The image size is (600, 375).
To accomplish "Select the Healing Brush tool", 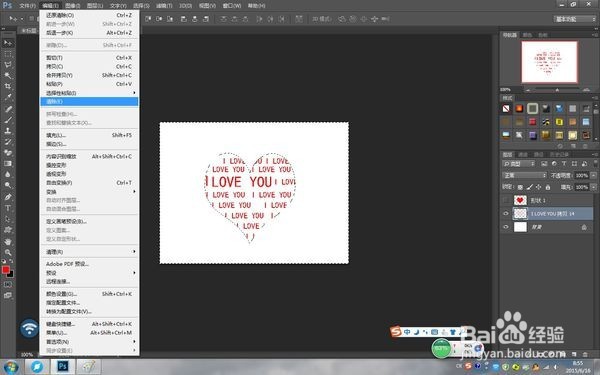I will (8, 109).
